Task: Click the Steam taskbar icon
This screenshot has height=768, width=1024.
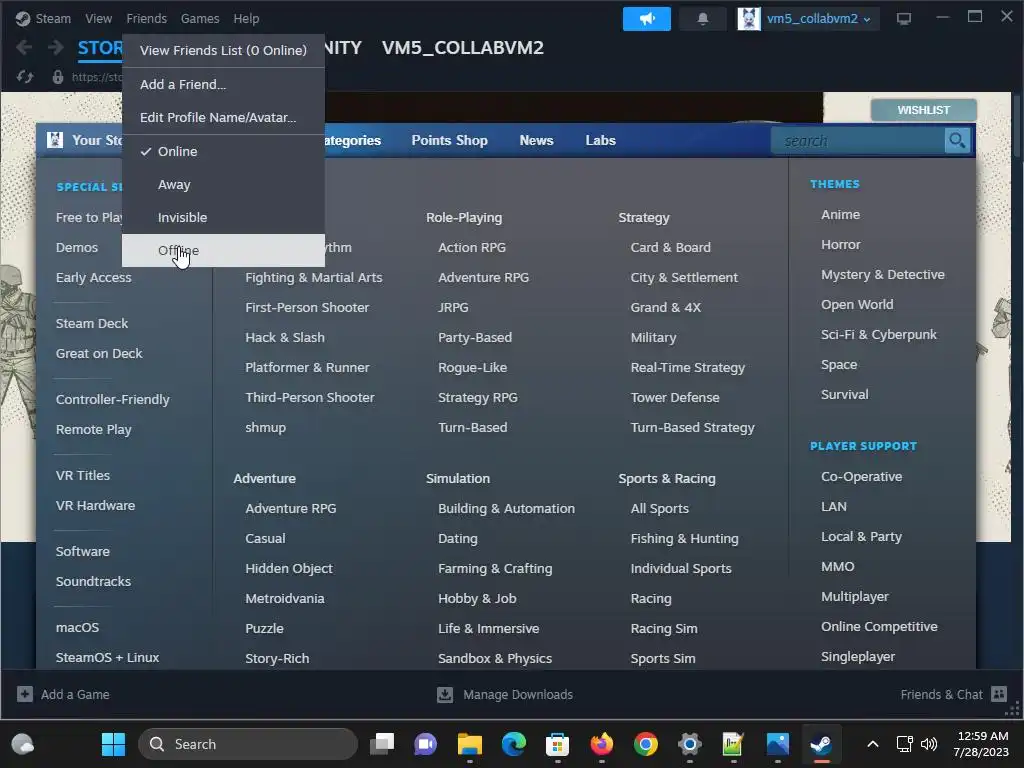Action: [x=821, y=744]
